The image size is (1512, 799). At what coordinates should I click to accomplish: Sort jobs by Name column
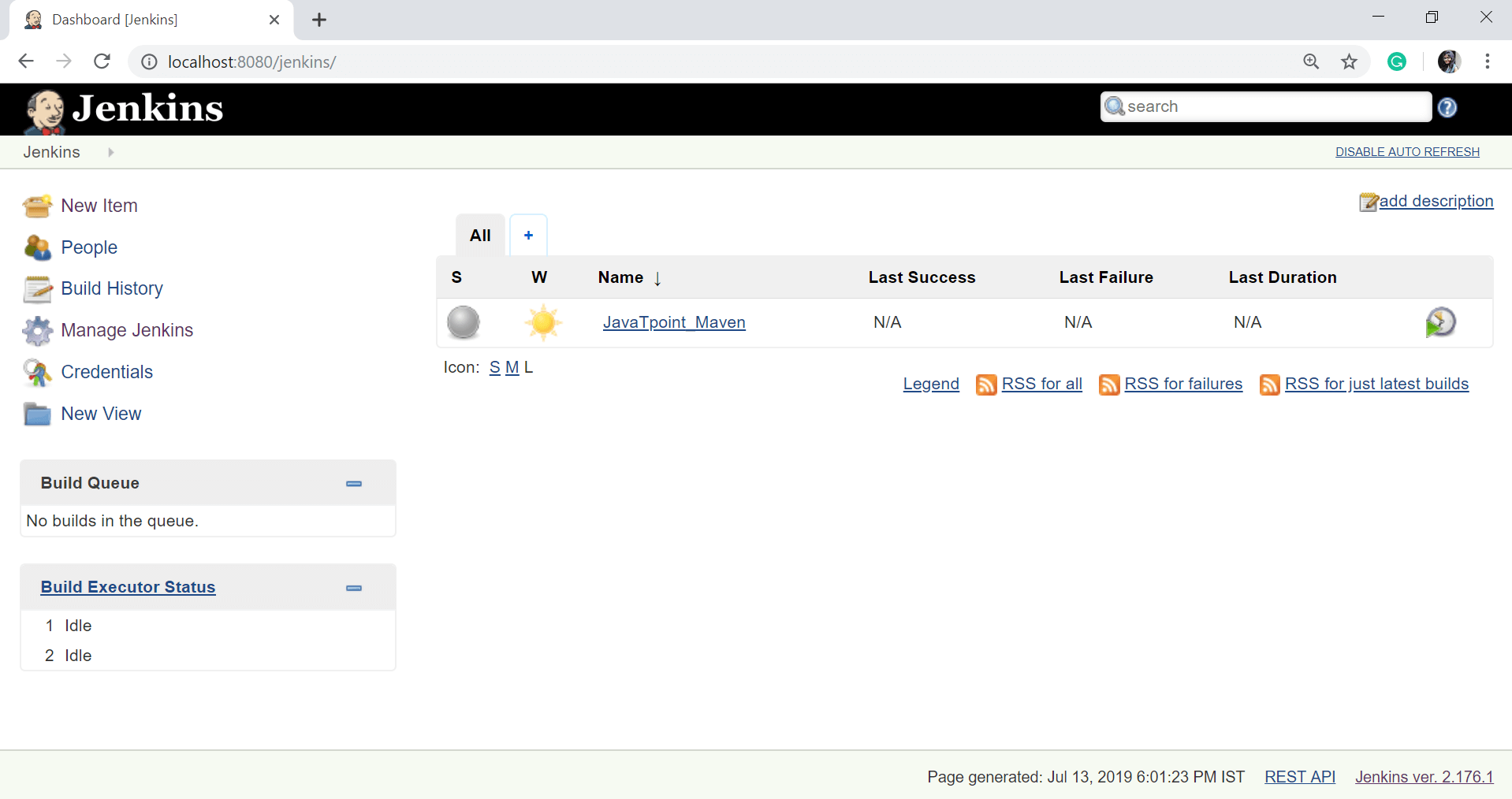tap(630, 277)
